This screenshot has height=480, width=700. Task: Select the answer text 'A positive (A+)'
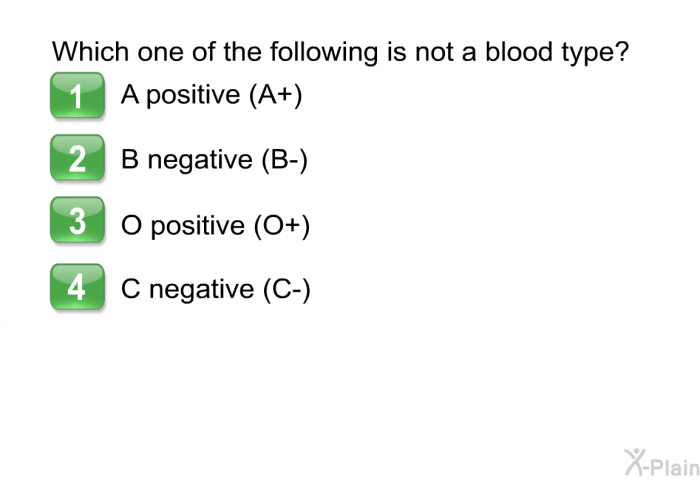click(211, 95)
